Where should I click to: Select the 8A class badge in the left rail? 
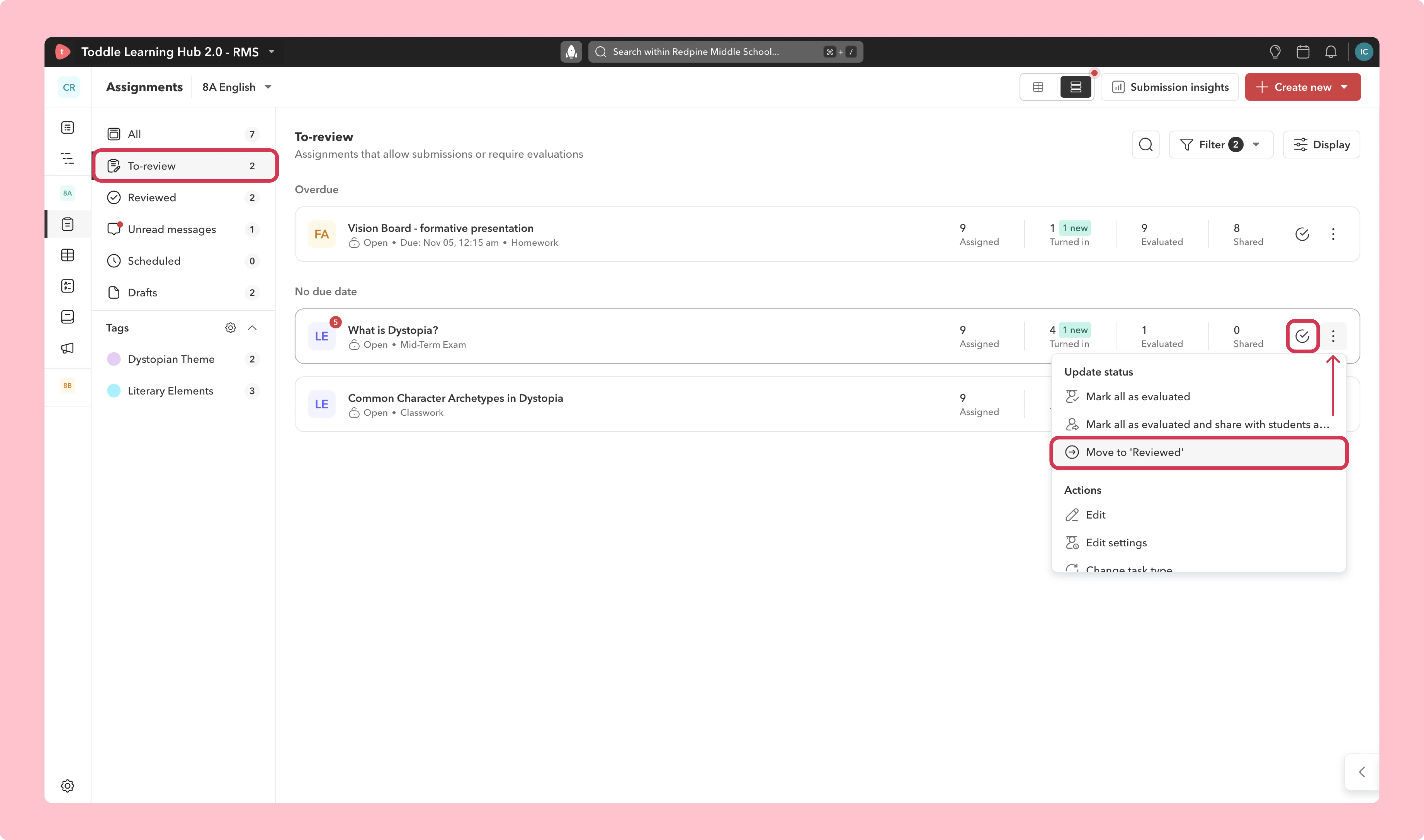coord(67,193)
